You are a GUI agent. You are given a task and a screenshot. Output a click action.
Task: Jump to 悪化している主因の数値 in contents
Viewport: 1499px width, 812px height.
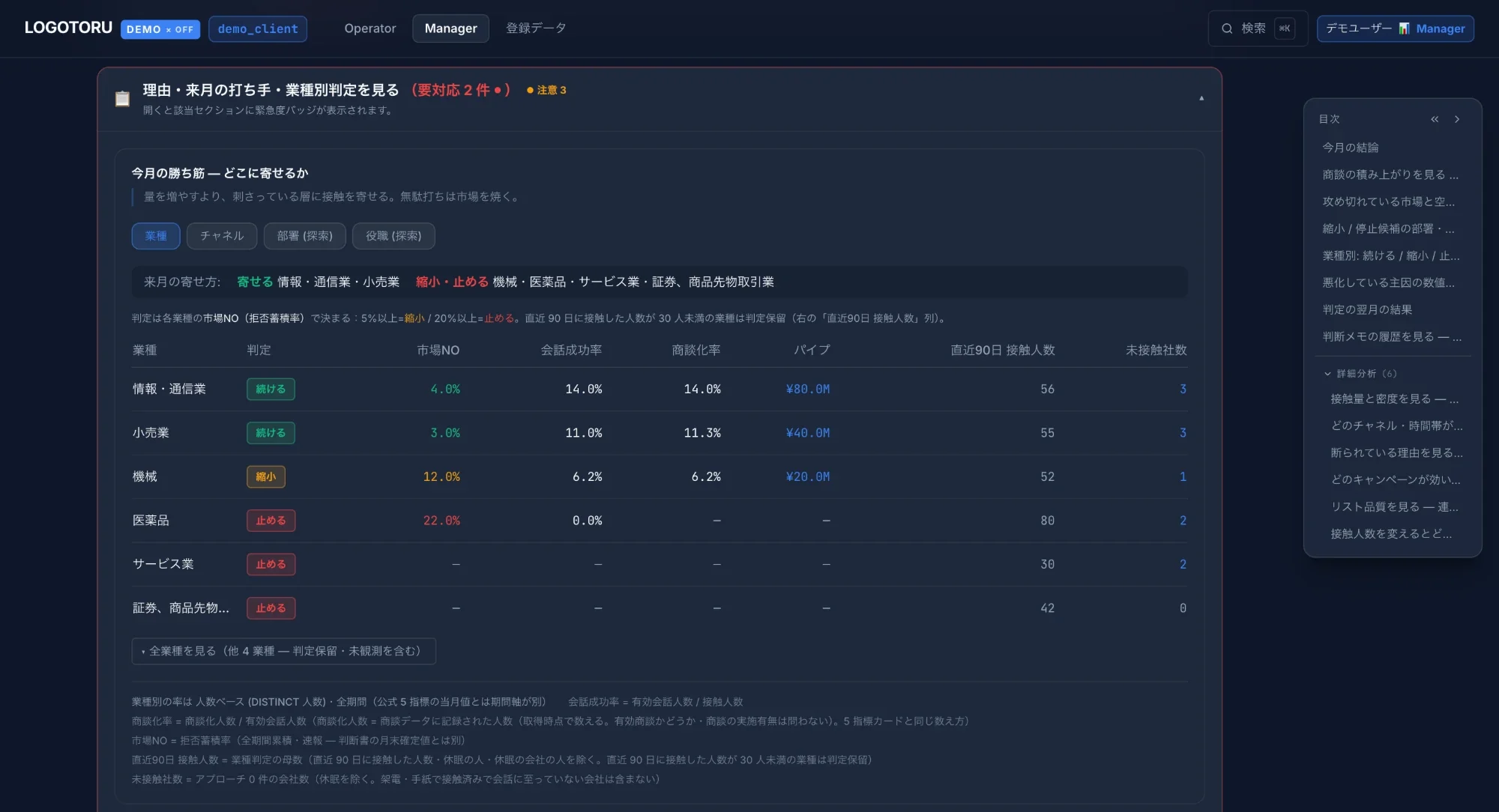click(x=1389, y=282)
